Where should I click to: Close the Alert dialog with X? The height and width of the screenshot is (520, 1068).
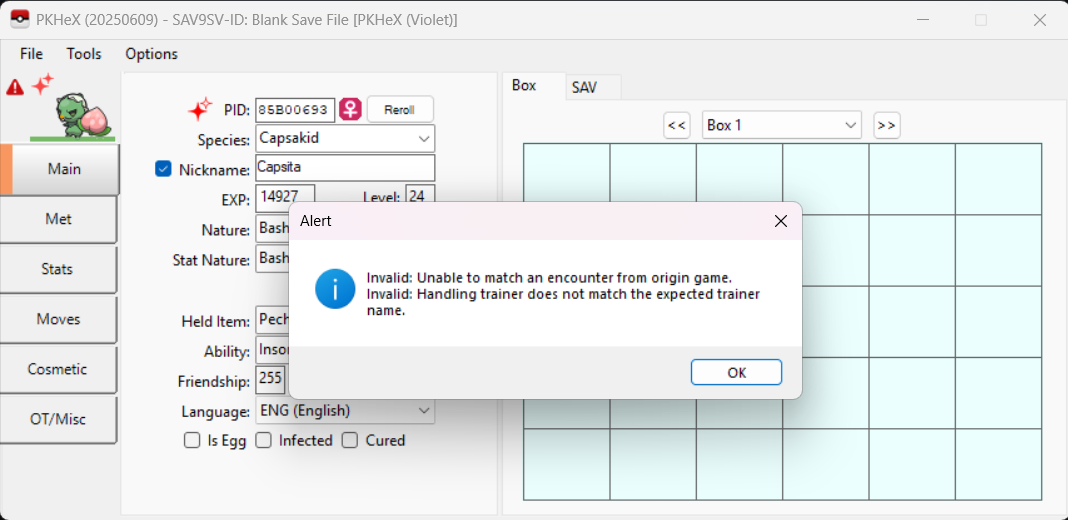pyautogui.click(x=781, y=221)
